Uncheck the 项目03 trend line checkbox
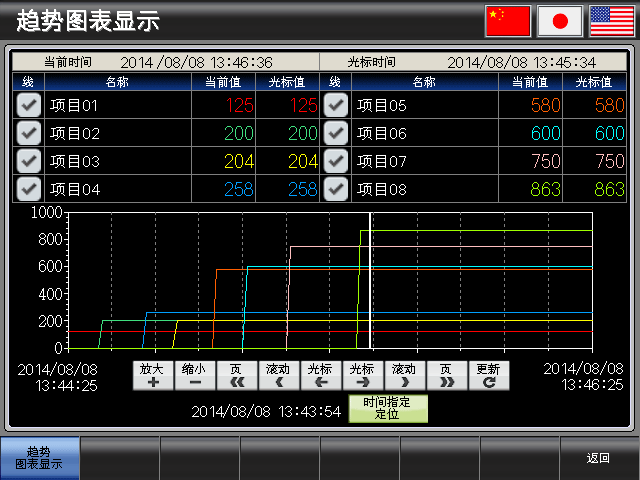The width and height of the screenshot is (640, 480). [29, 161]
